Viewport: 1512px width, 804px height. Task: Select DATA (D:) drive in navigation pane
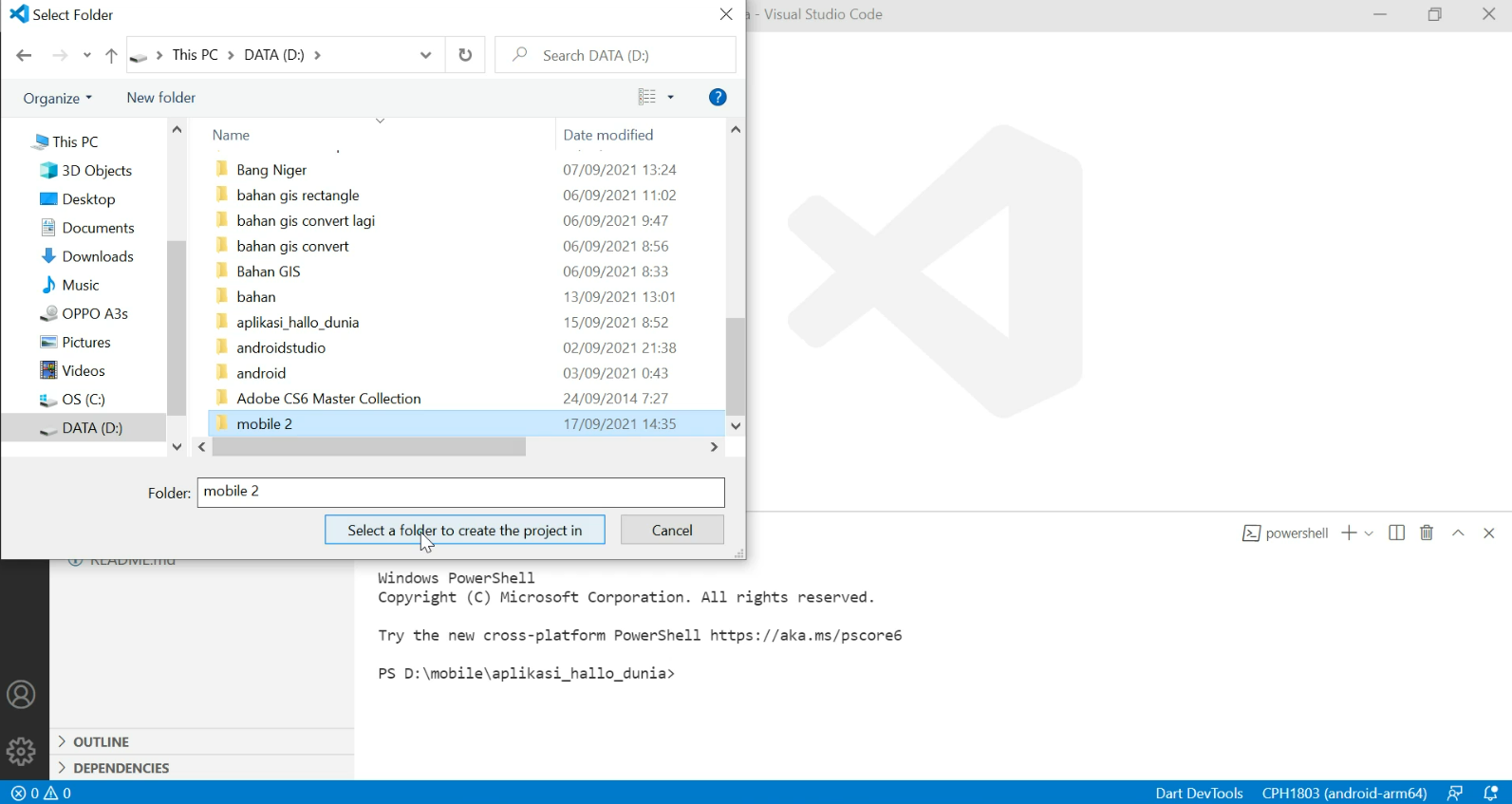[84, 428]
